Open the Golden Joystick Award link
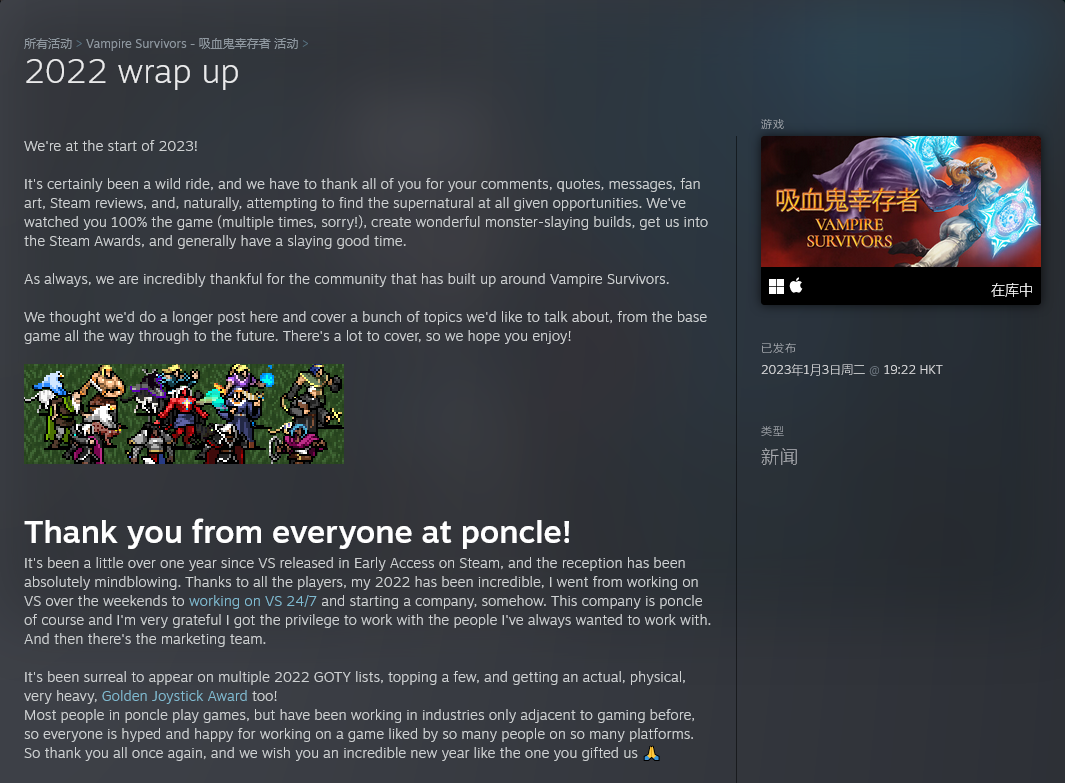The width and height of the screenshot is (1065, 783). (175, 696)
